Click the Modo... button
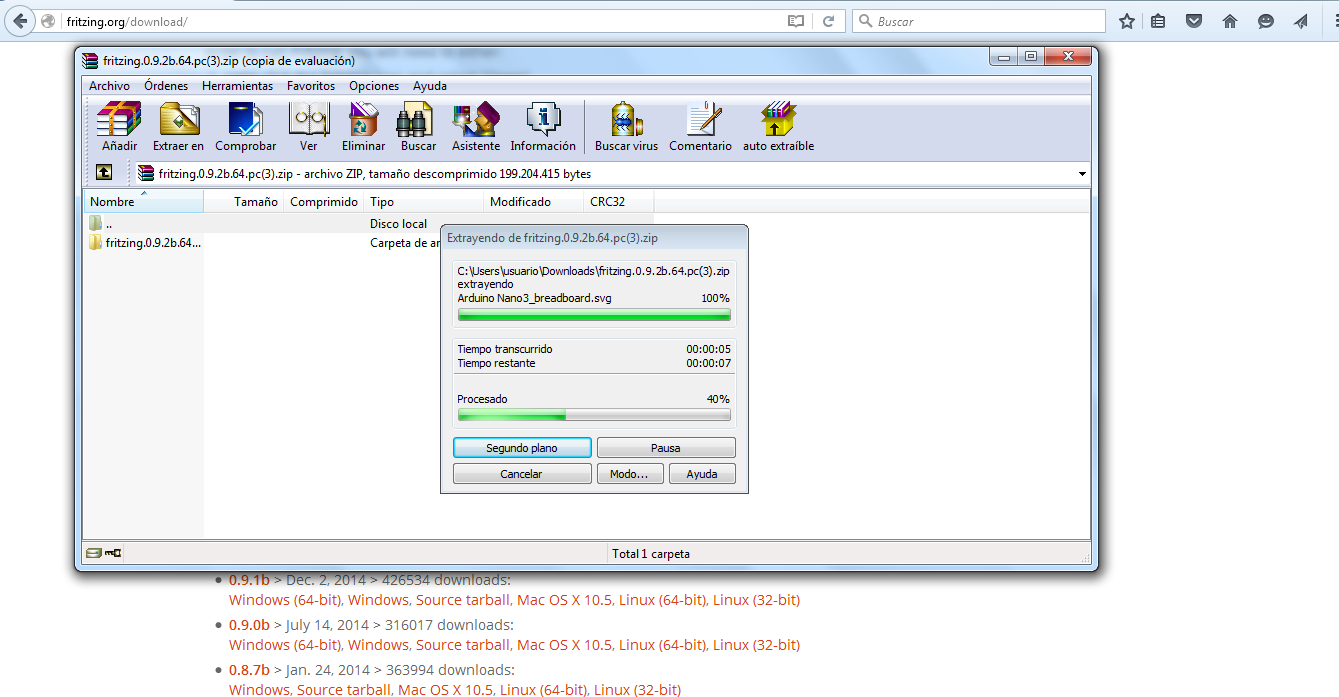This screenshot has width=1339, height=697. [629, 474]
